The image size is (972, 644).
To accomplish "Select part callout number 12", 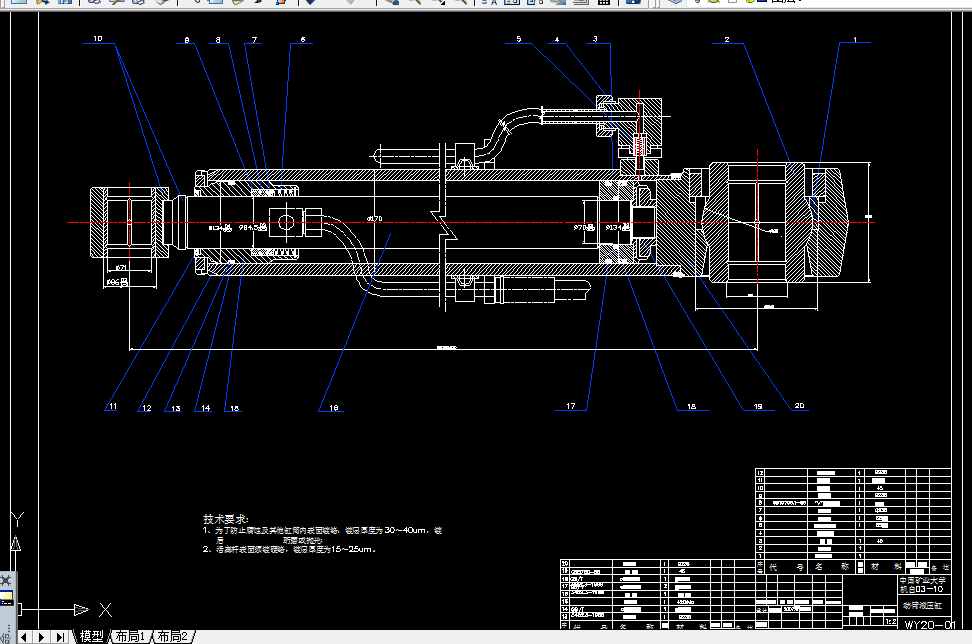I will pyautogui.click(x=146, y=408).
